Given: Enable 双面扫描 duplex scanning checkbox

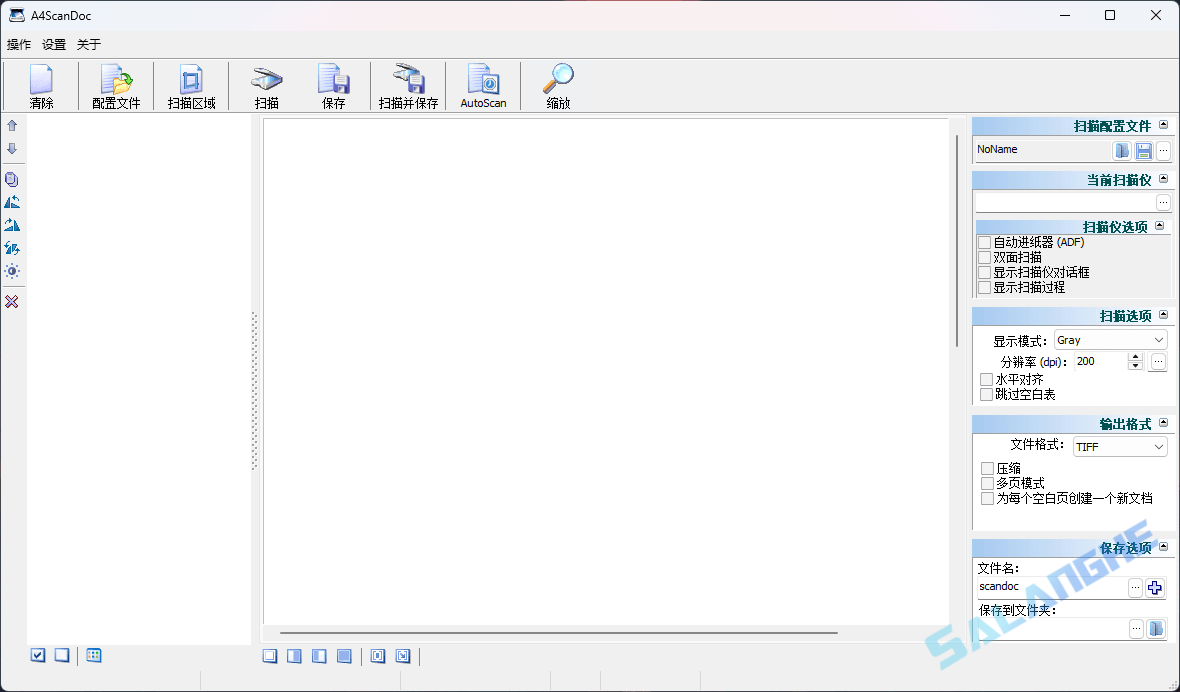Looking at the screenshot, I should coord(985,256).
